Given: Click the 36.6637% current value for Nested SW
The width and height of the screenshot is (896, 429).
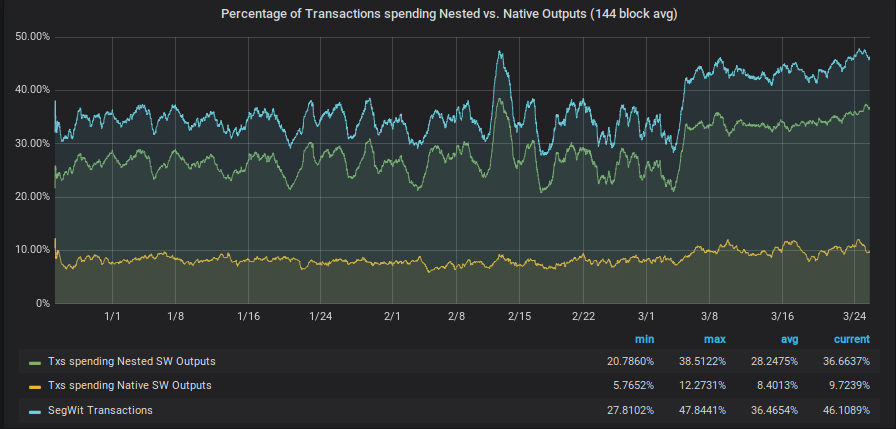Looking at the screenshot, I should tap(846, 362).
